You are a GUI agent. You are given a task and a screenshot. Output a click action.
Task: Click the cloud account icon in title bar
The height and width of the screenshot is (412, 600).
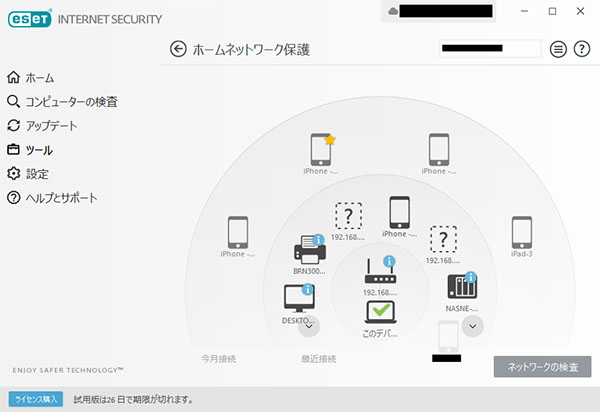[x=393, y=11]
